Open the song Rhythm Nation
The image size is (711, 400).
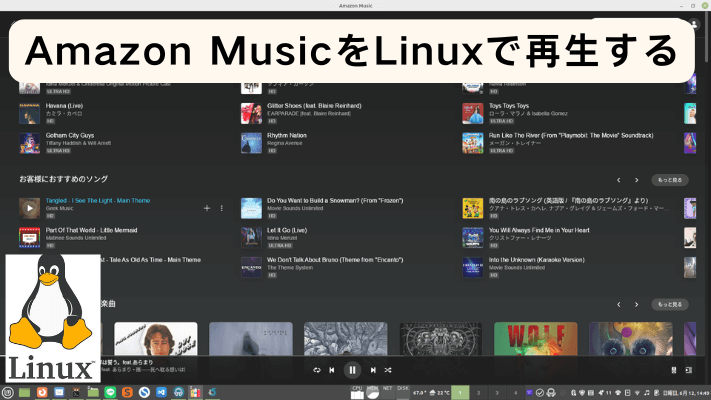(x=287, y=135)
